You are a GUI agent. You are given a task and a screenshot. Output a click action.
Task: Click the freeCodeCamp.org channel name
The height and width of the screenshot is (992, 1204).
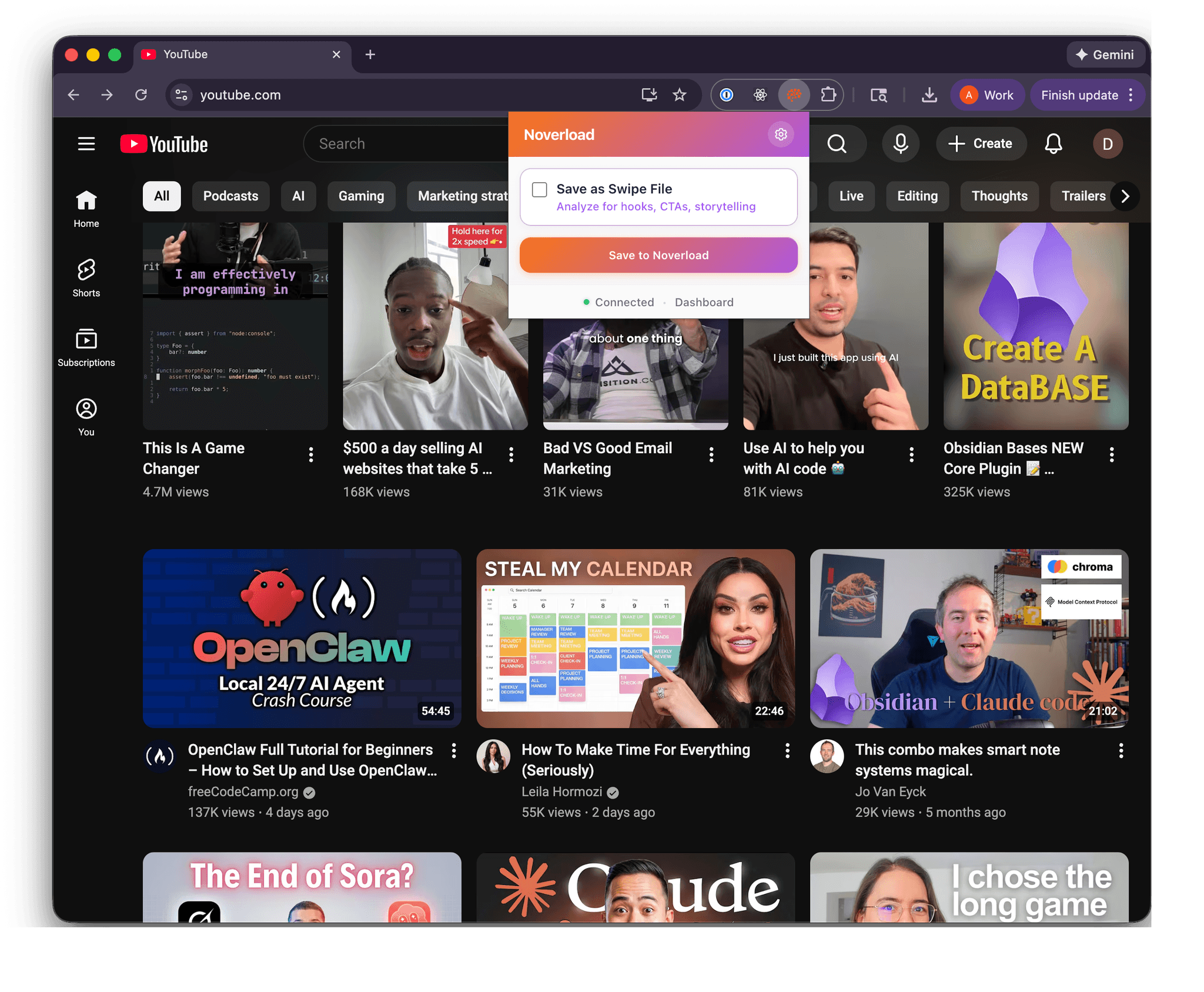(x=243, y=792)
